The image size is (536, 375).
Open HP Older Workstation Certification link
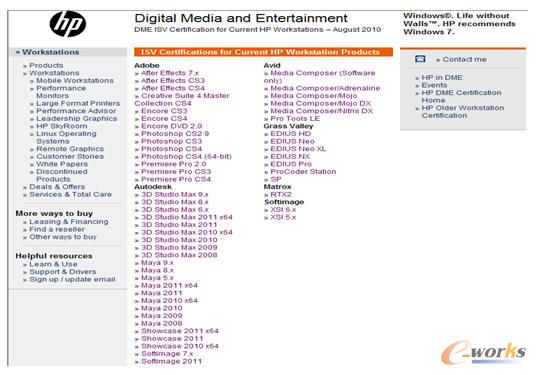pos(463,112)
